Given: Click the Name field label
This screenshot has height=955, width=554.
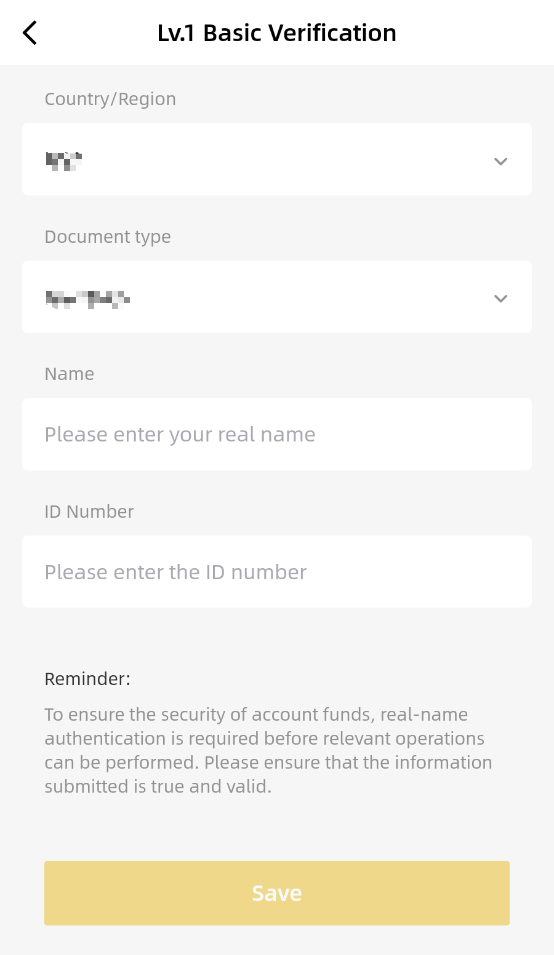Looking at the screenshot, I should 69,374.
